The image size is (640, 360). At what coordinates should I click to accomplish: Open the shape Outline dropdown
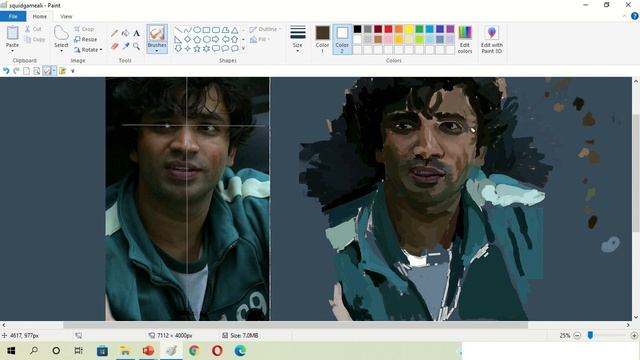[x=265, y=29]
